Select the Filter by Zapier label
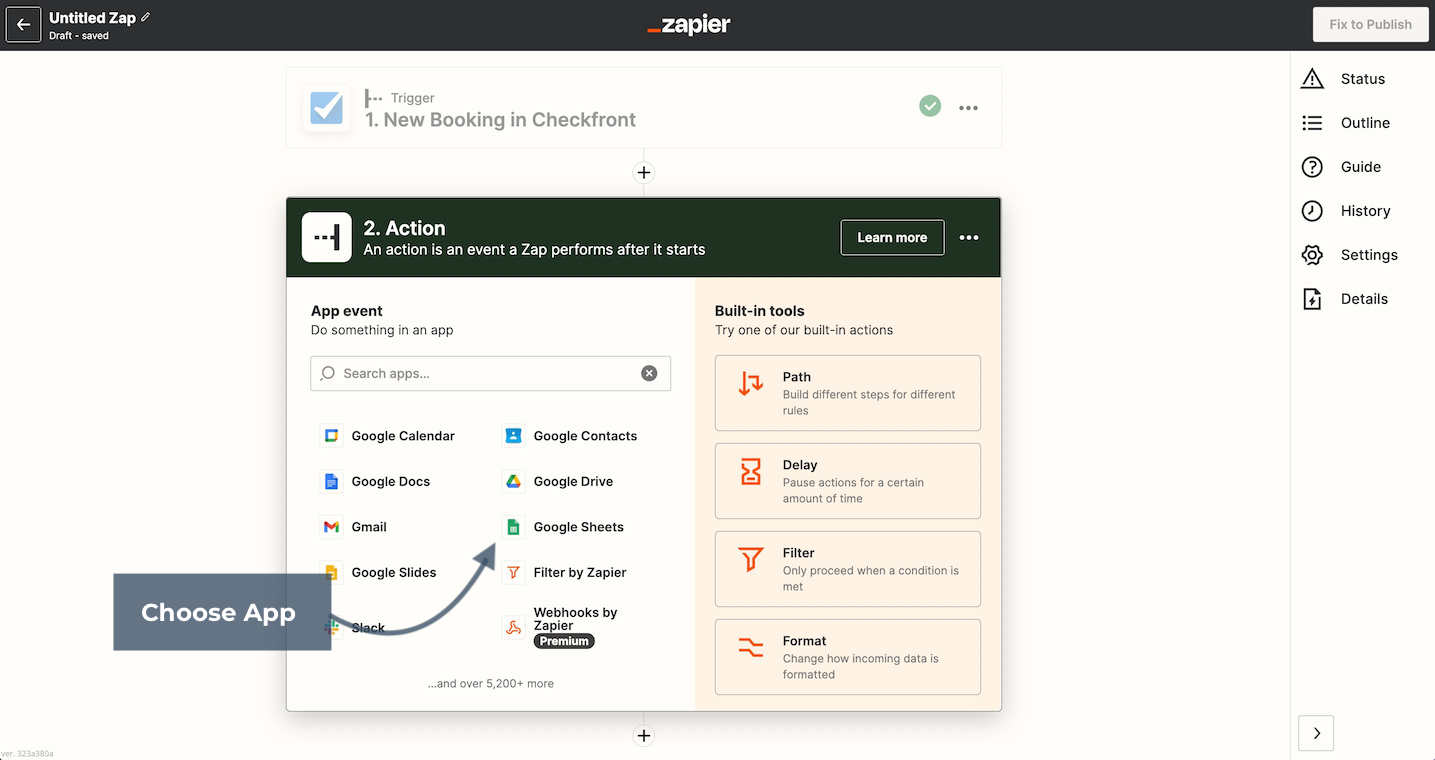1435x760 pixels. [580, 573]
